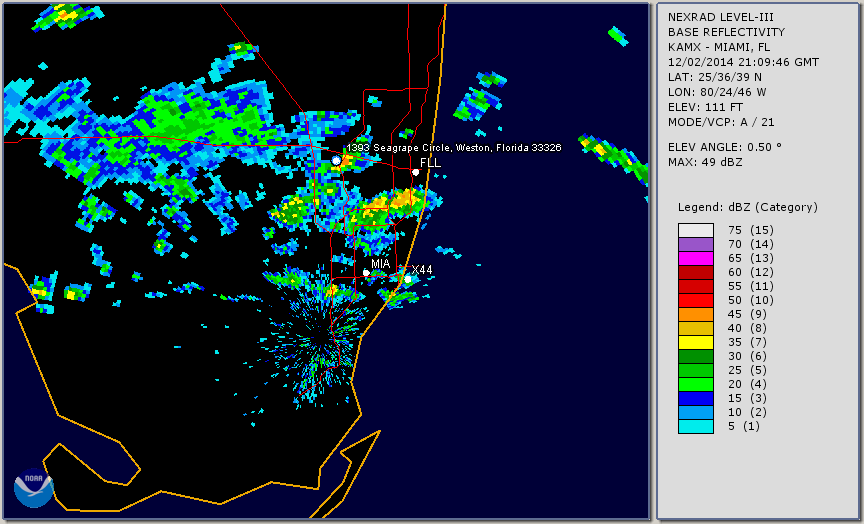Select the 65 dBZ magenta legend swatch
The height and width of the screenshot is (524, 864).
[x=696, y=258]
